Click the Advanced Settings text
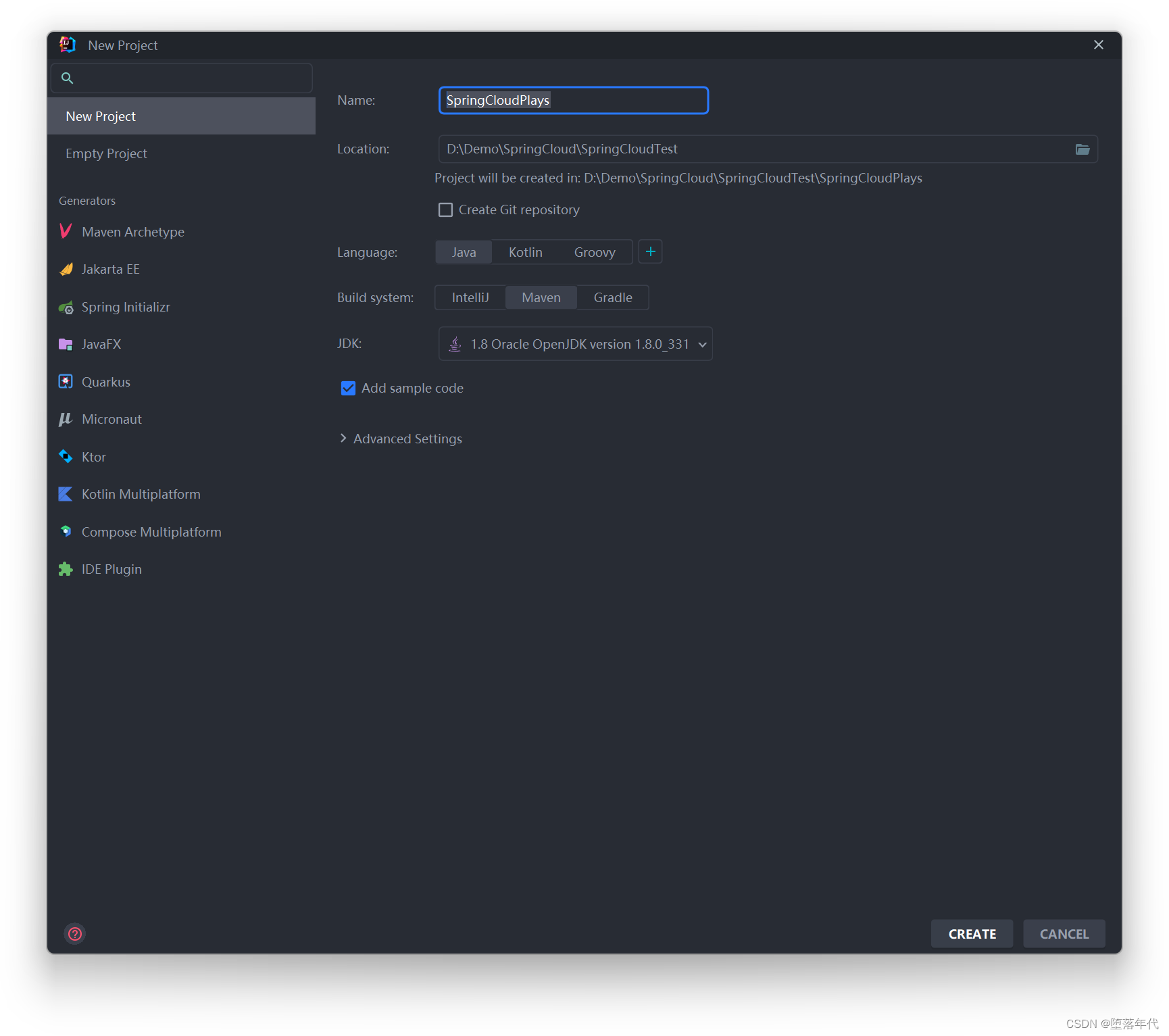The image size is (1169, 1036). [x=407, y=439]
